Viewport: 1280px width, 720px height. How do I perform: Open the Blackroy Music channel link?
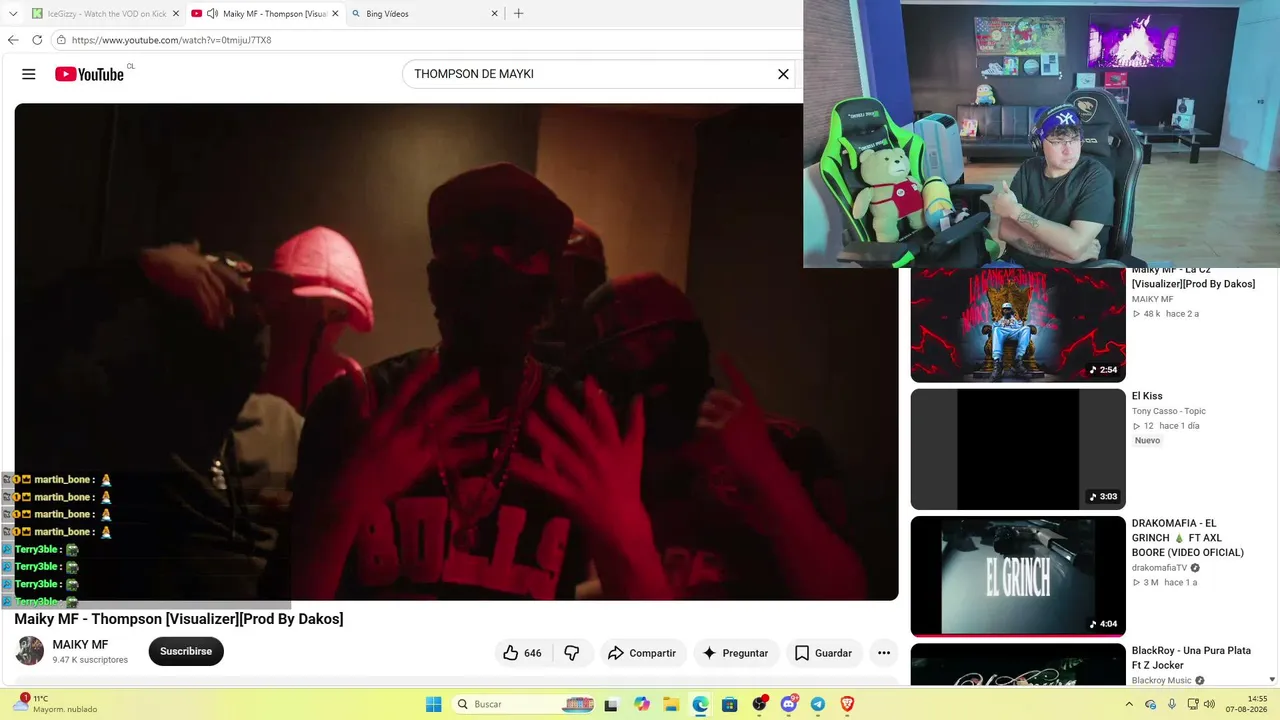point(1162,681)
